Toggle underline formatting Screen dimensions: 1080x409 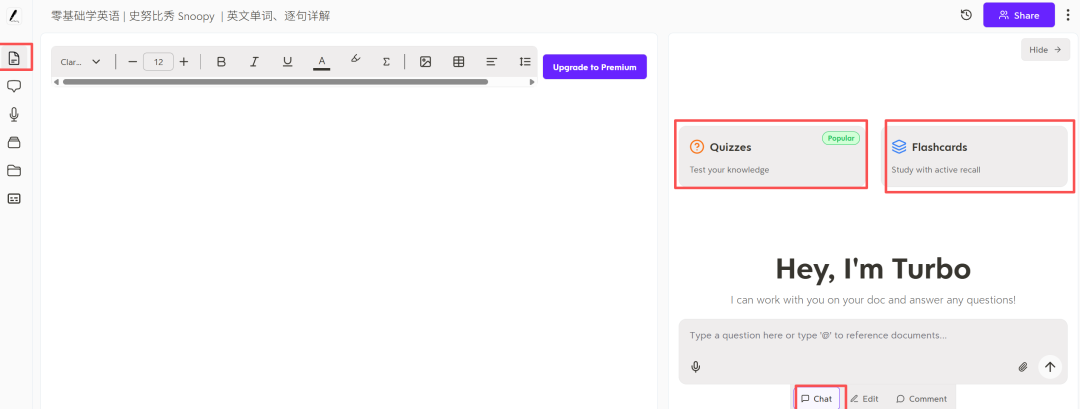tap(287, 62)
